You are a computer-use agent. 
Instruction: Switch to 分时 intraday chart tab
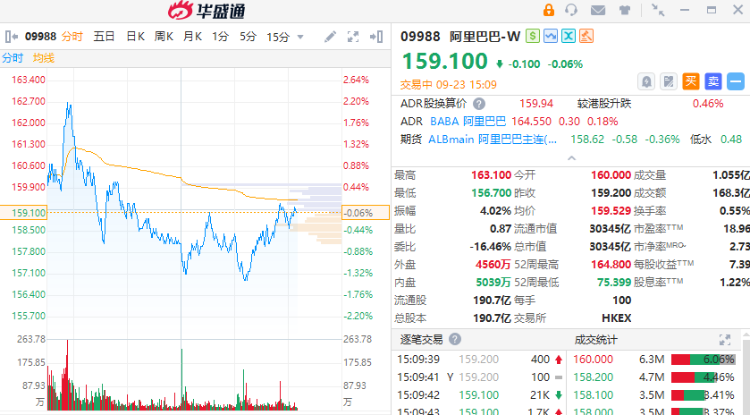point(72,36)
